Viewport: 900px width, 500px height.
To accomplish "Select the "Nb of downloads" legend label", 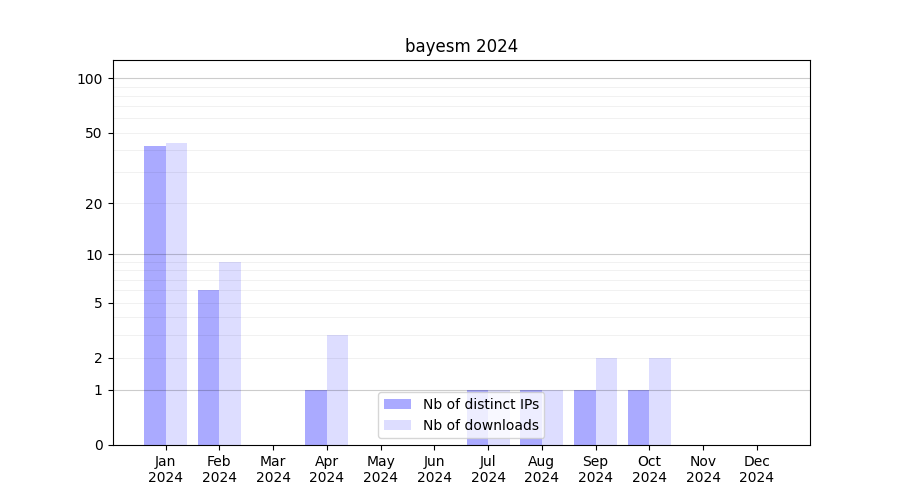I will (480, 425).
